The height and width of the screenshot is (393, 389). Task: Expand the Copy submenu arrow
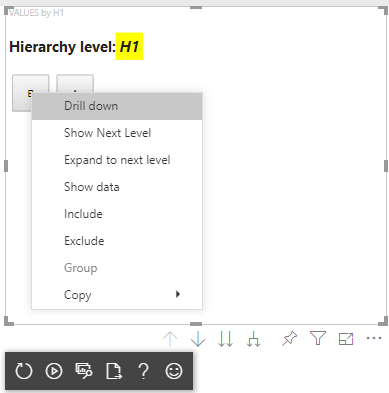coord(178,294)
